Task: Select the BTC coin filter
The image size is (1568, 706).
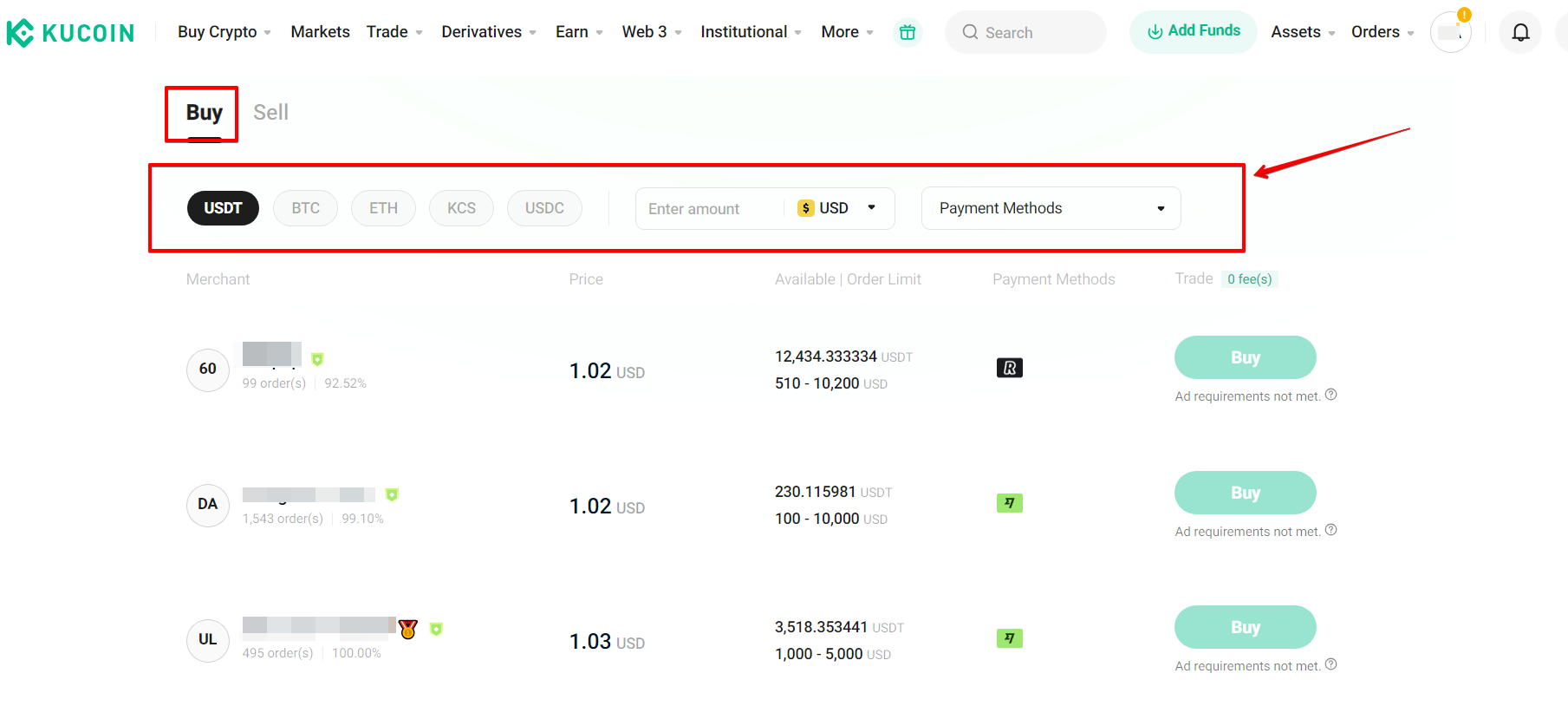Action: pyautogui.click(x=305, y=208)
